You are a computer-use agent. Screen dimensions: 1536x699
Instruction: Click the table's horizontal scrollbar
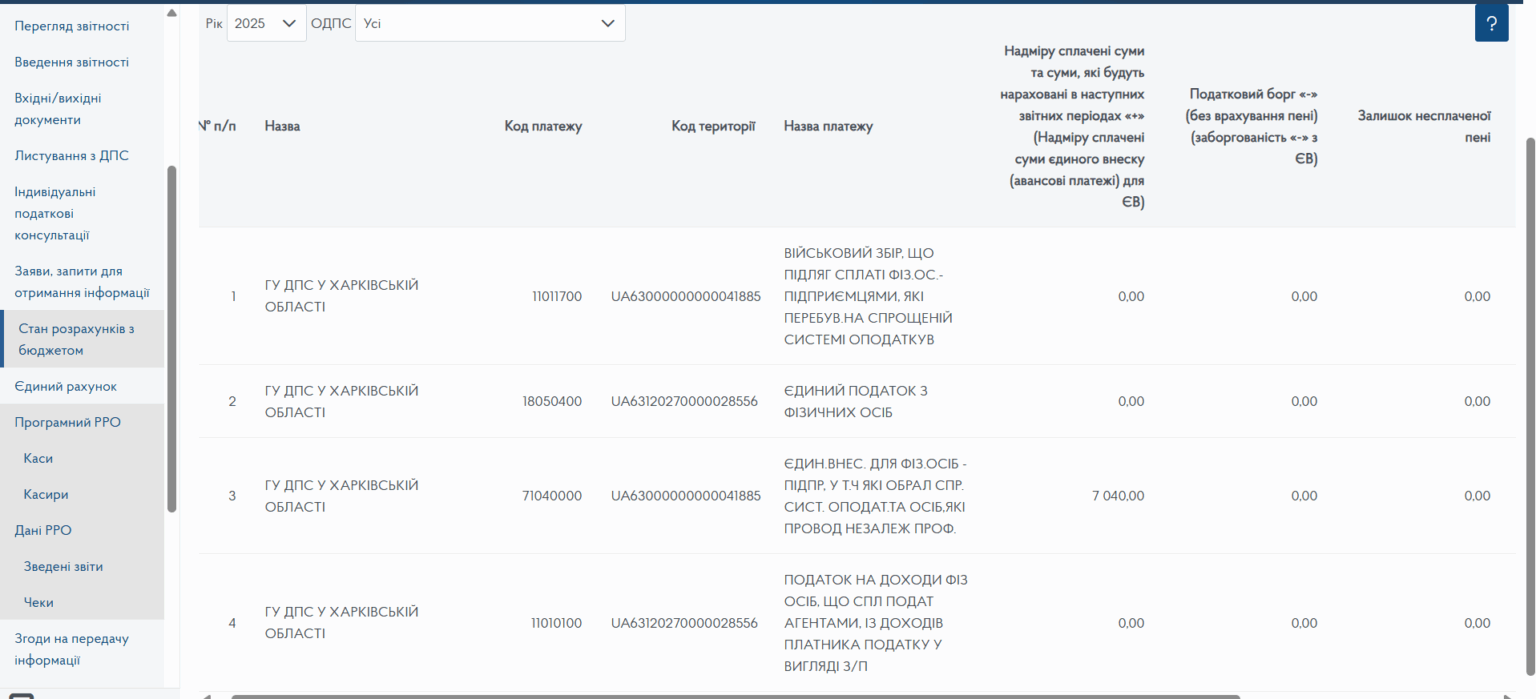tap(735, 695)
